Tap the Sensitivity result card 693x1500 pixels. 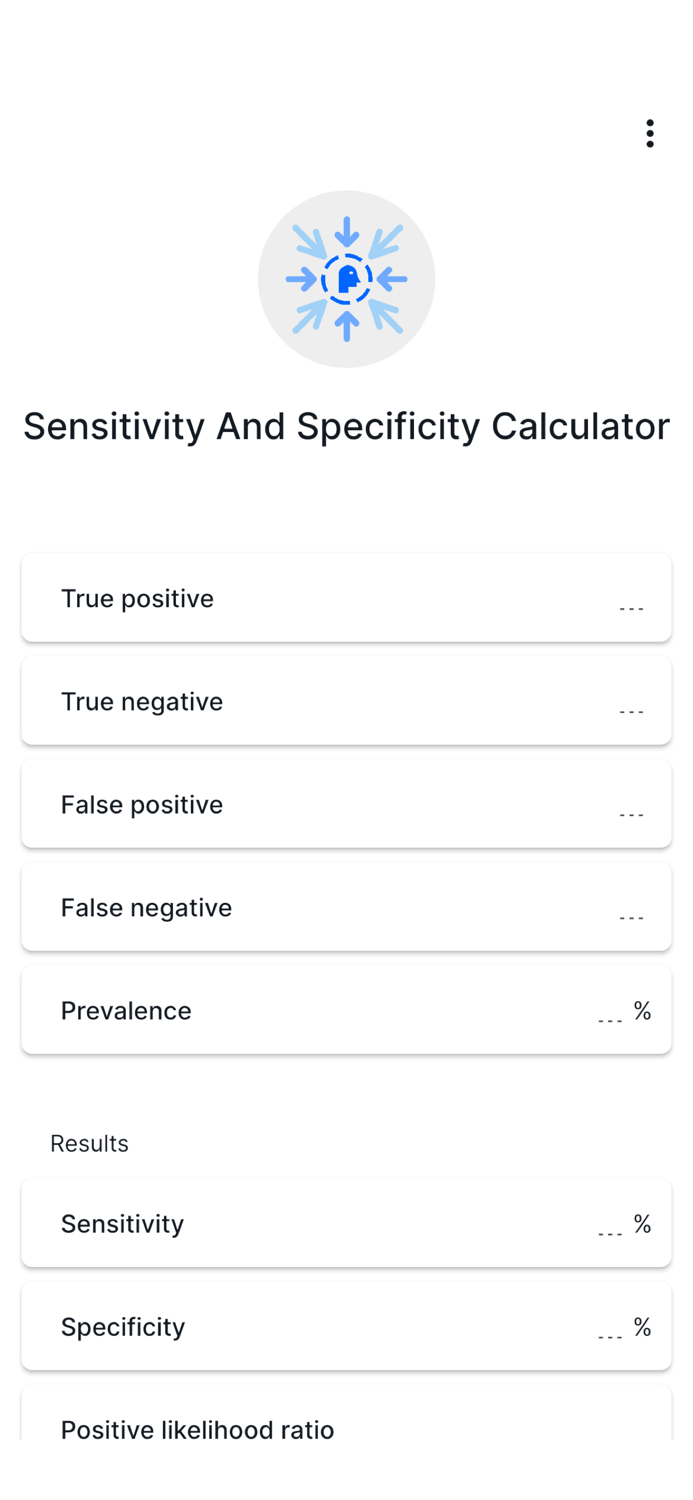coord(346,1222)
